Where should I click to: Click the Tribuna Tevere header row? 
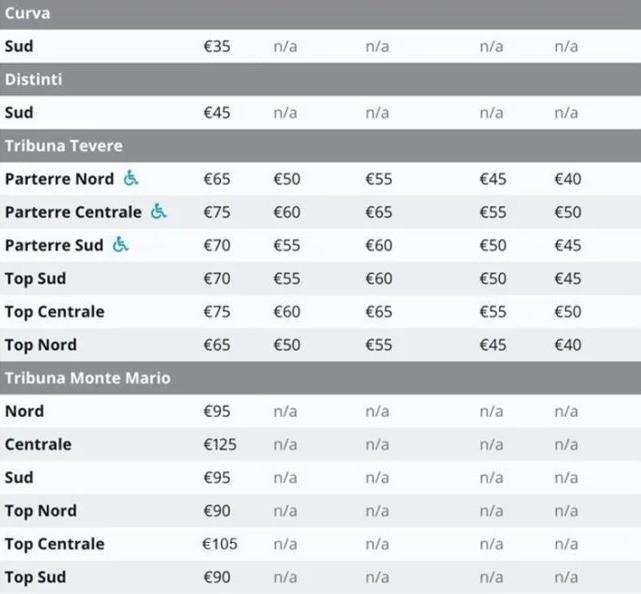point(320,146)
